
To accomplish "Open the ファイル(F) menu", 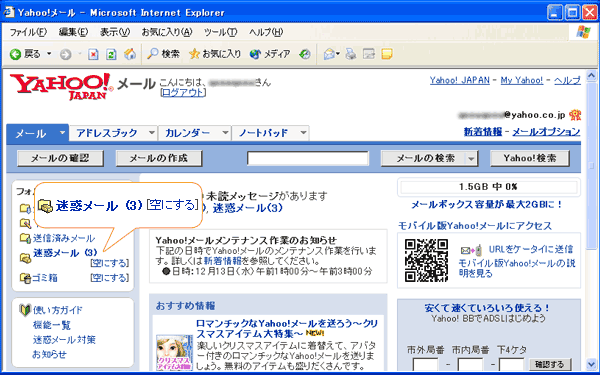I will pos(28,33).
